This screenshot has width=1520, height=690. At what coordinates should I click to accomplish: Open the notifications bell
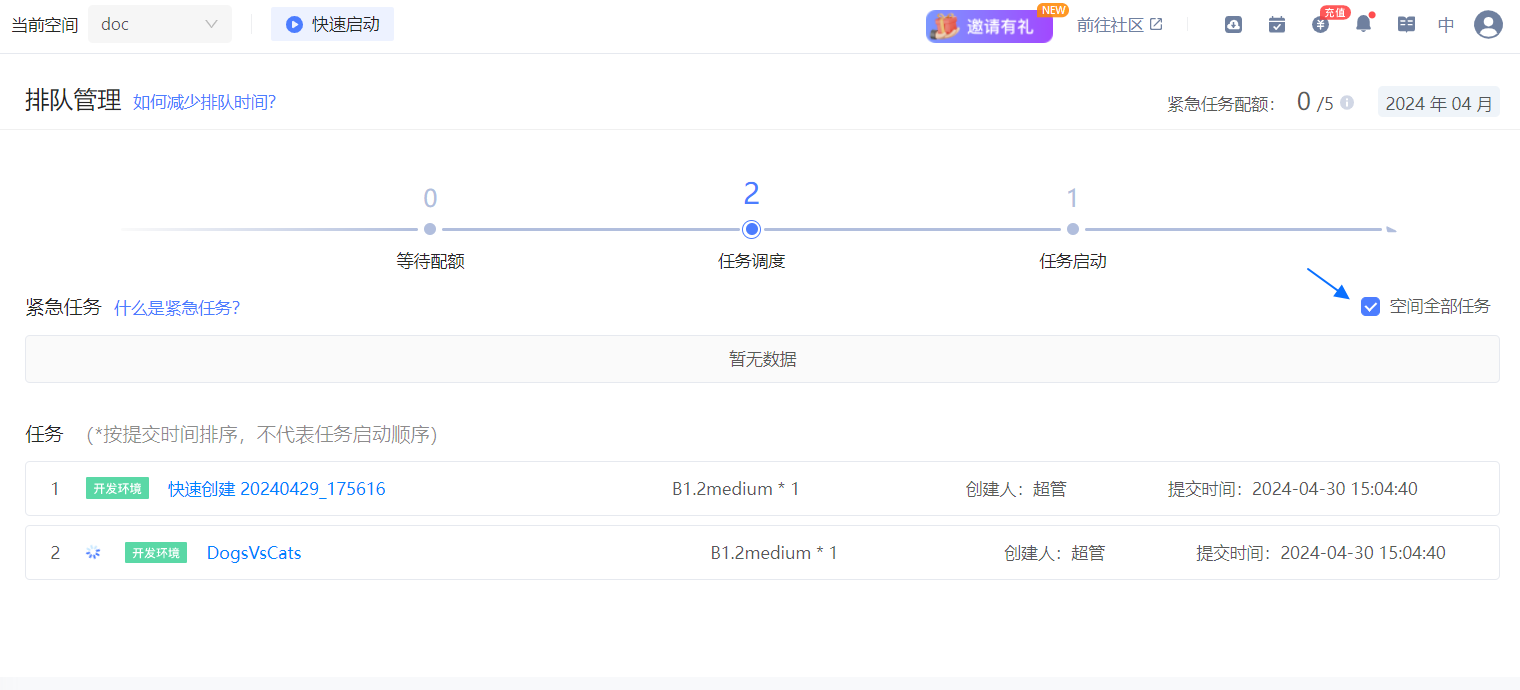[1363, 25]
